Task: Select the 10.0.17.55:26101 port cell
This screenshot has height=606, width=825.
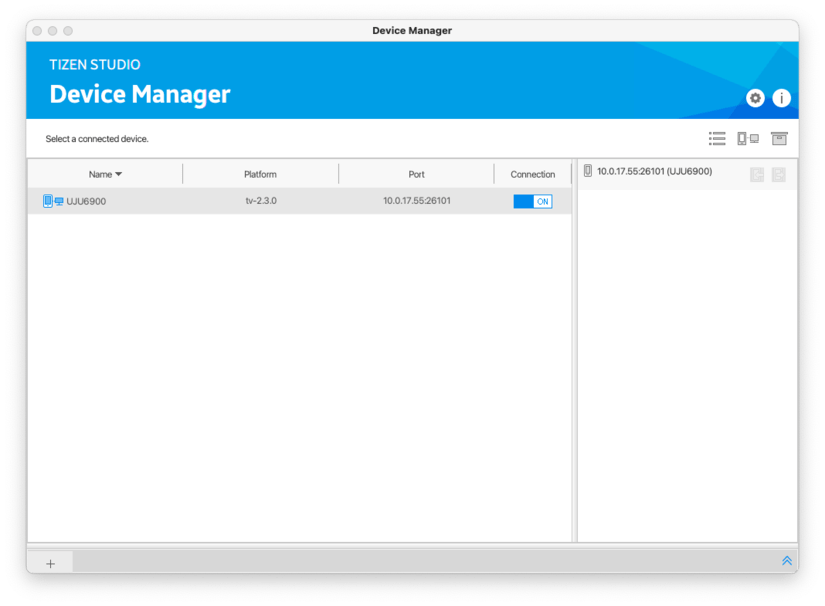Action: coord(417,201)
